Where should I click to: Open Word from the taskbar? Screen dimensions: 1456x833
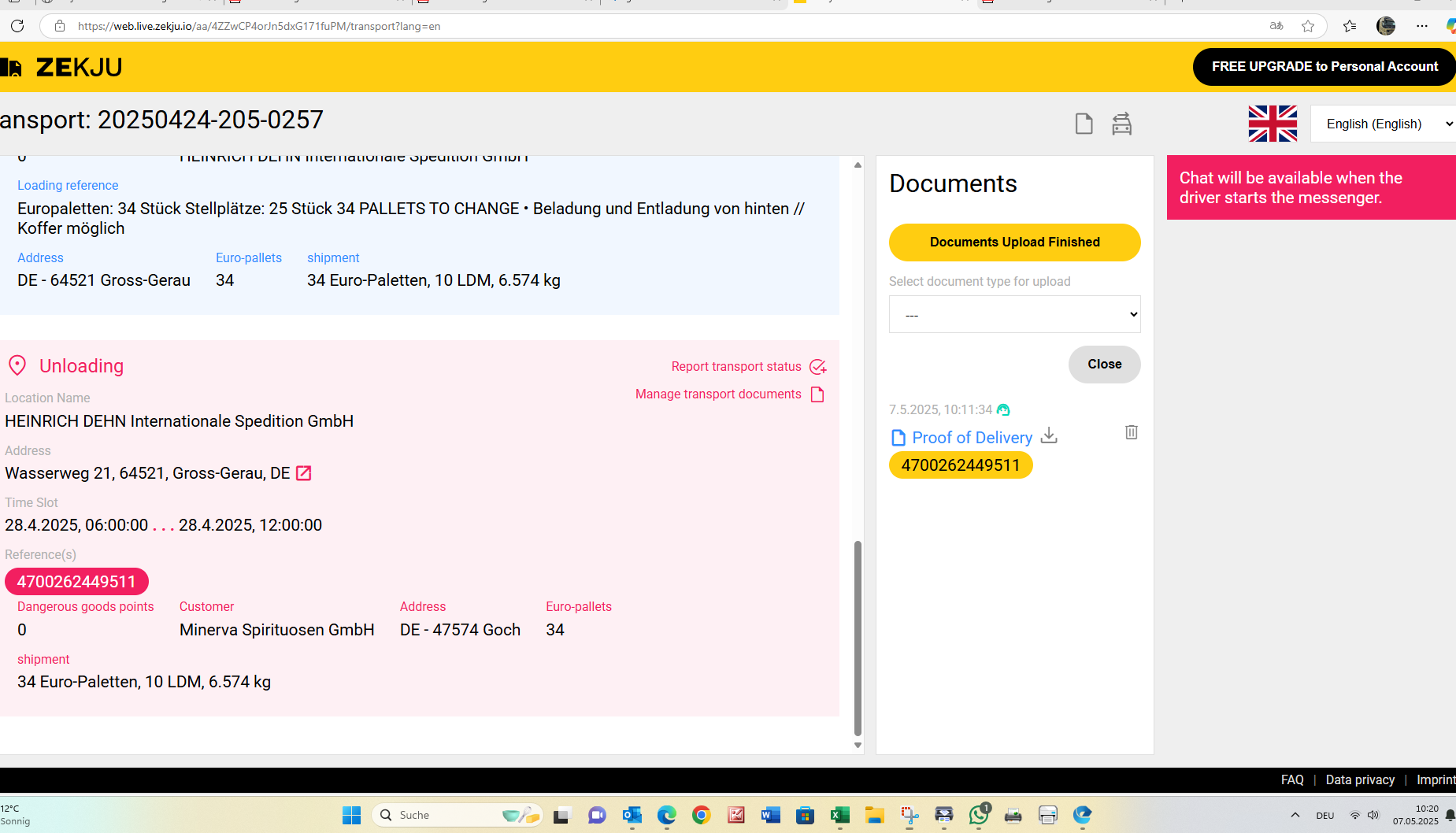click(x=771, y=815)
